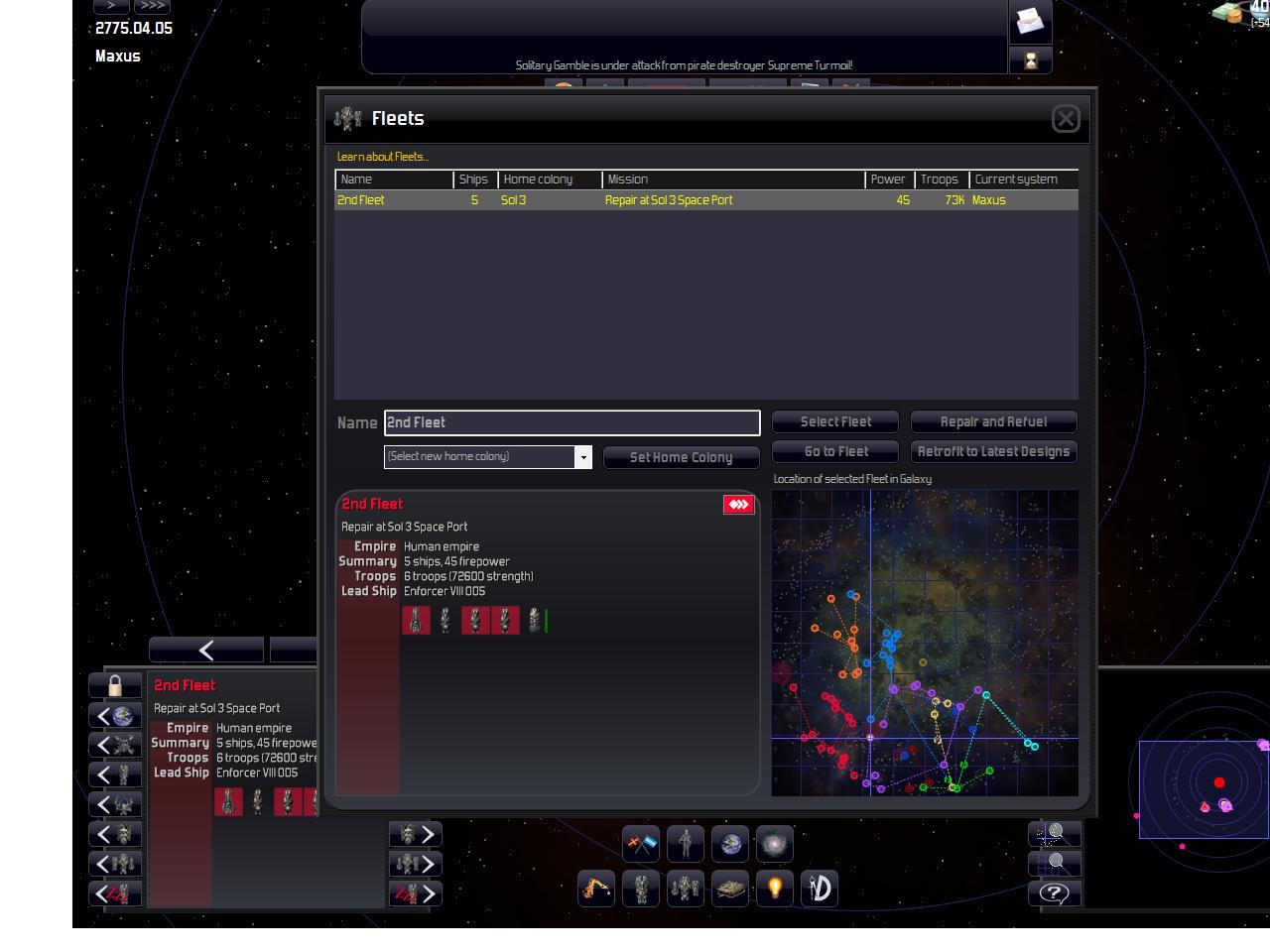Image resolution: width=1270 pixels, height=952 pixels.
Task: Click the 2nd Fleet title in the bottom-left panel
Action: click(x=185, y=685)
